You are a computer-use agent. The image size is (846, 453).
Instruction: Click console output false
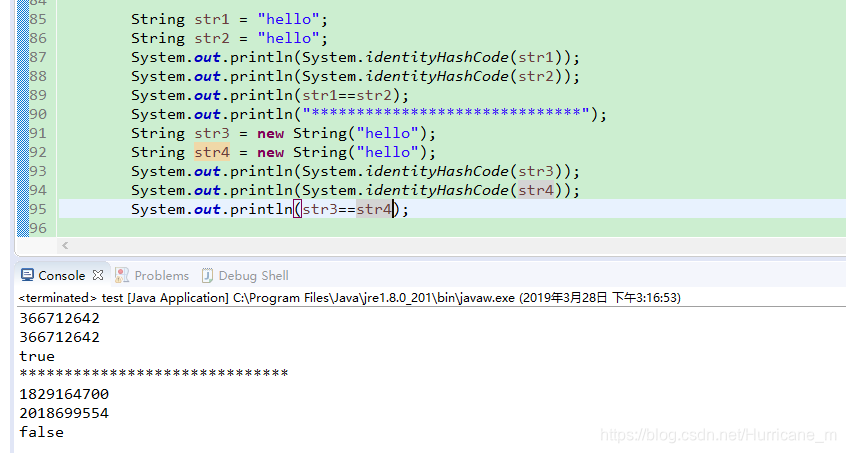[x=42, y=432]
